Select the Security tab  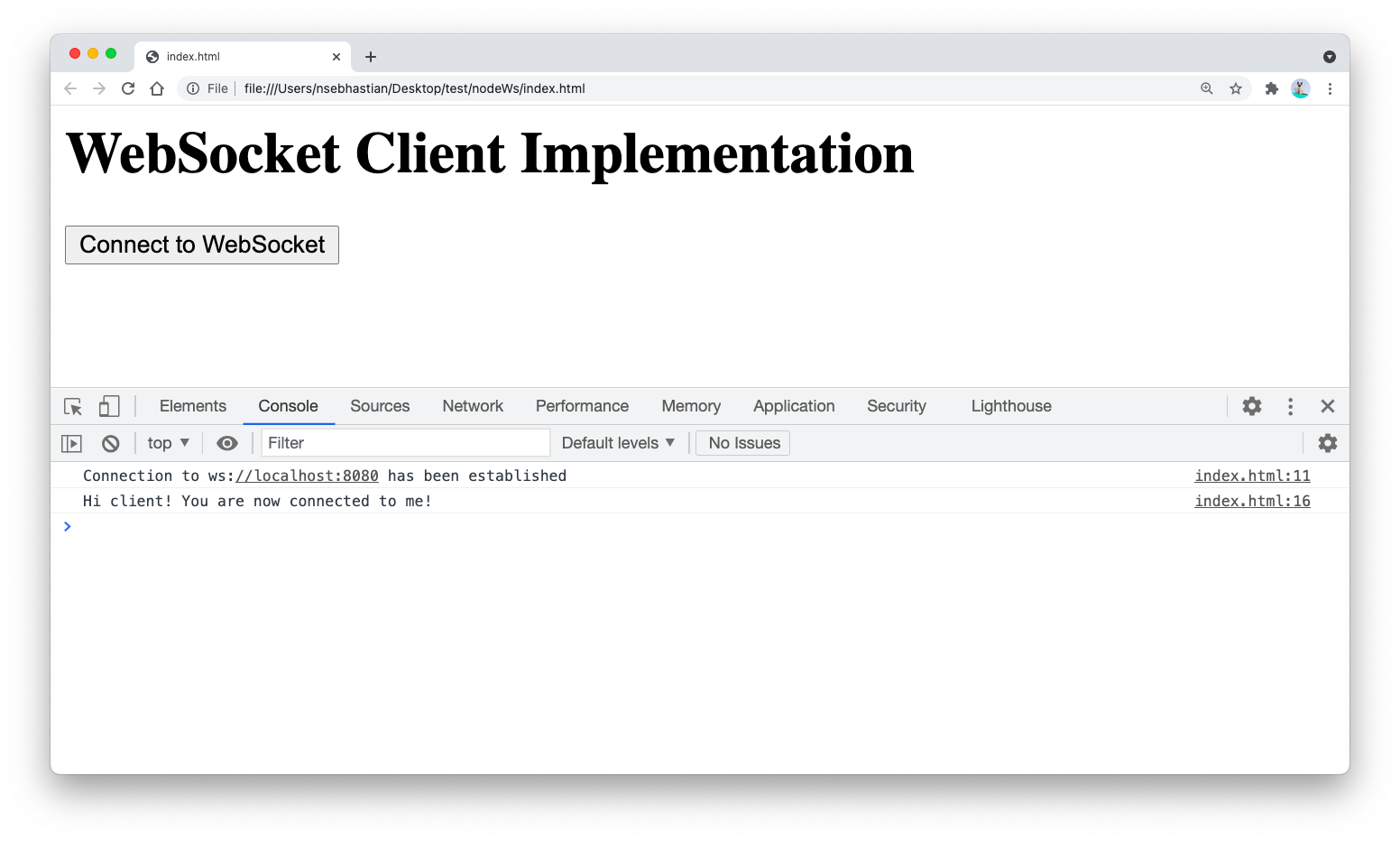(x=897, y=406)
